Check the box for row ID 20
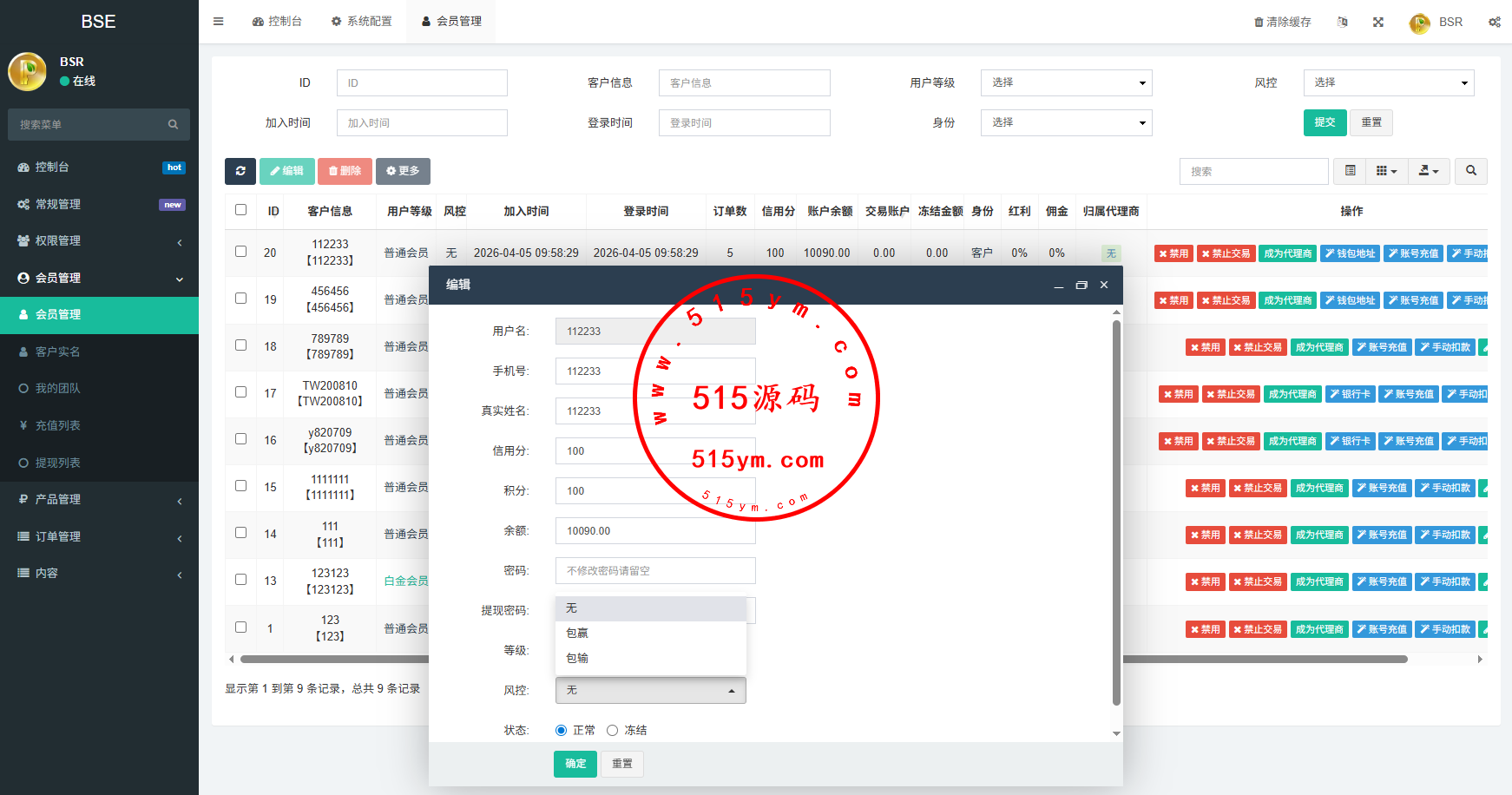 (x=241, y=252)
